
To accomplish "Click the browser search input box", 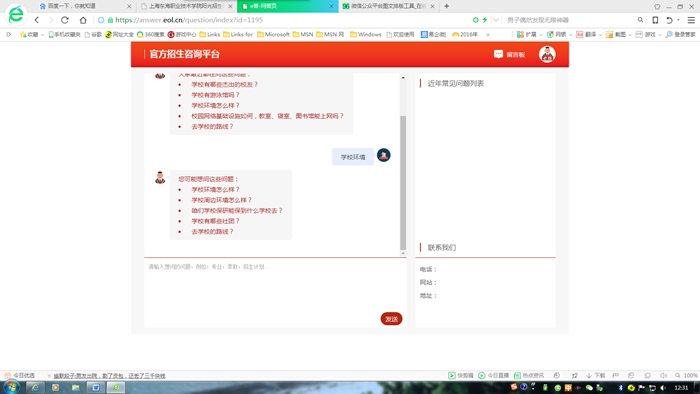I will [x=569, y=20].
